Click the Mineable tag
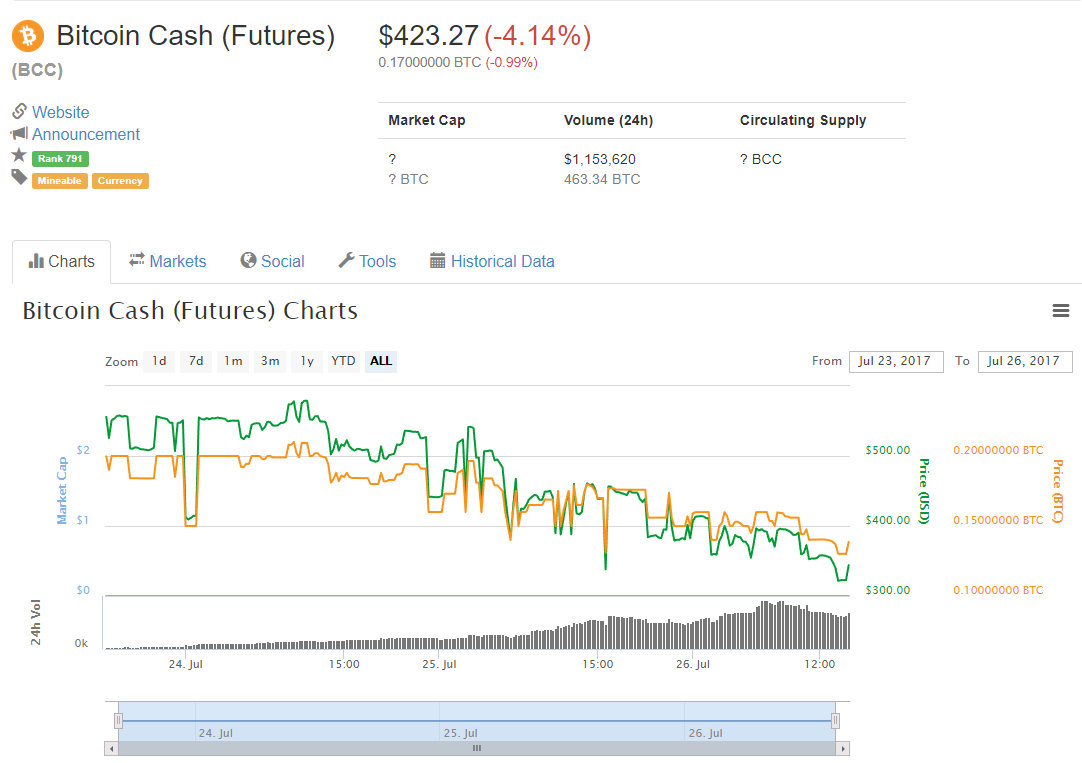The height and width of the screenshot is (763, 1082). tap(59, 181)
